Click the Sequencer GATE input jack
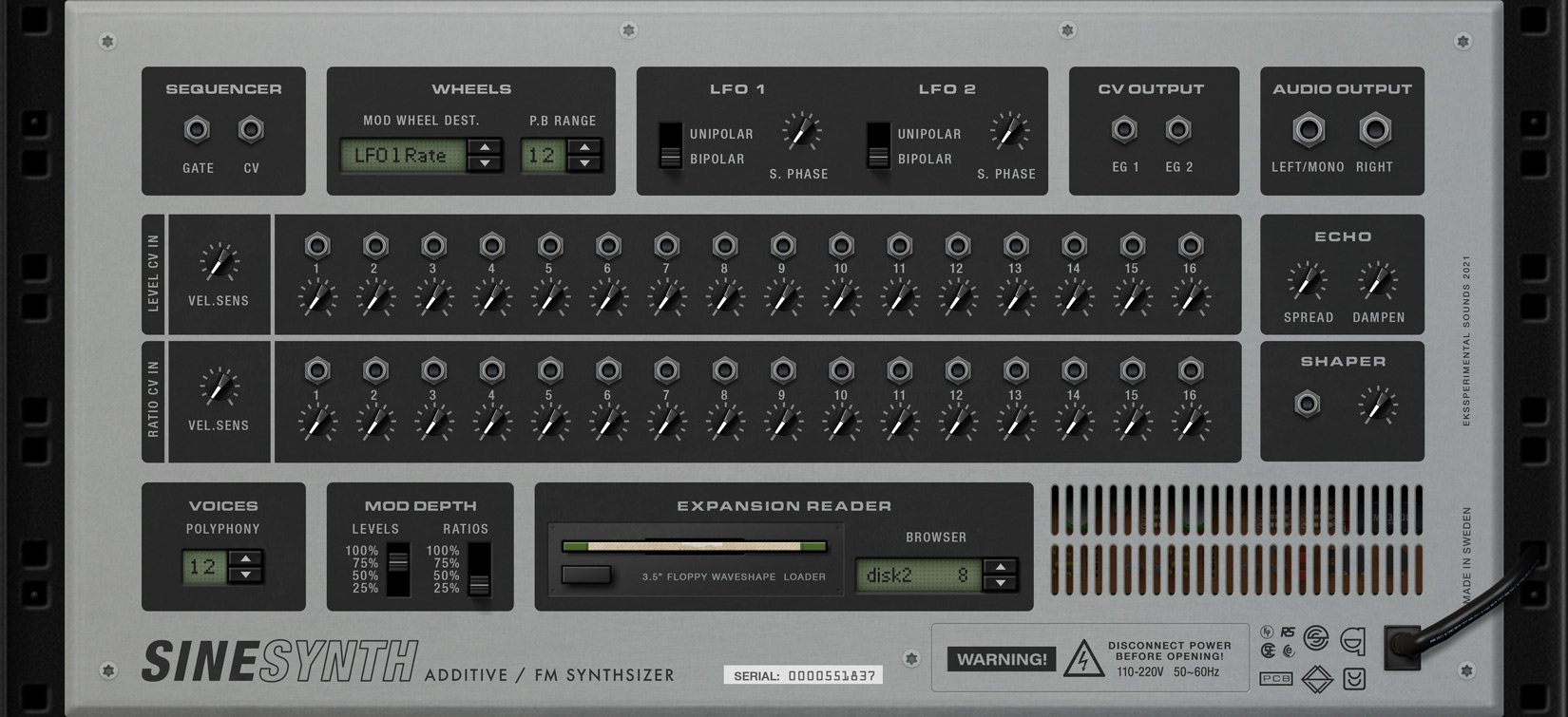Screen dimensions: 1568x717 (197, 130)
